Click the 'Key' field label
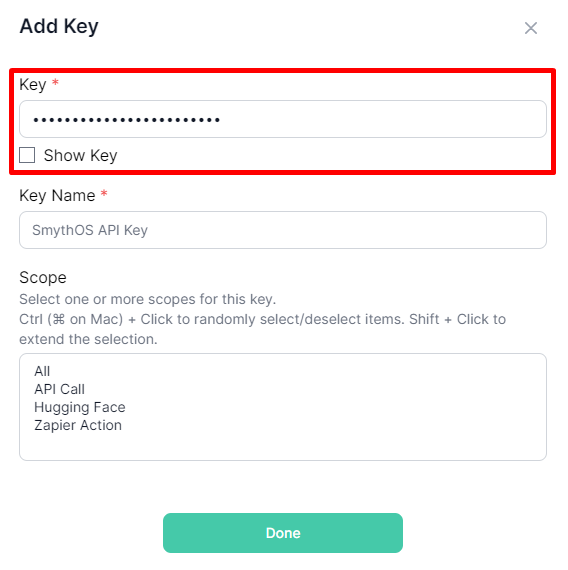 pyautogui.click(x=33, y=85)
